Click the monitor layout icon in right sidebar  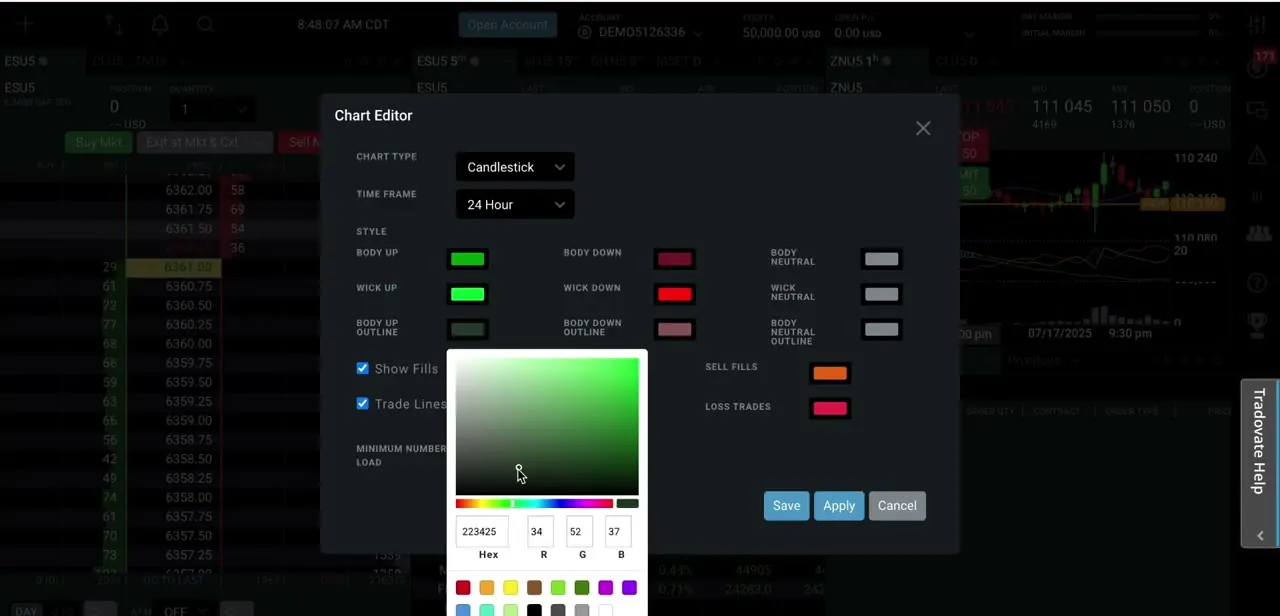1258,110
